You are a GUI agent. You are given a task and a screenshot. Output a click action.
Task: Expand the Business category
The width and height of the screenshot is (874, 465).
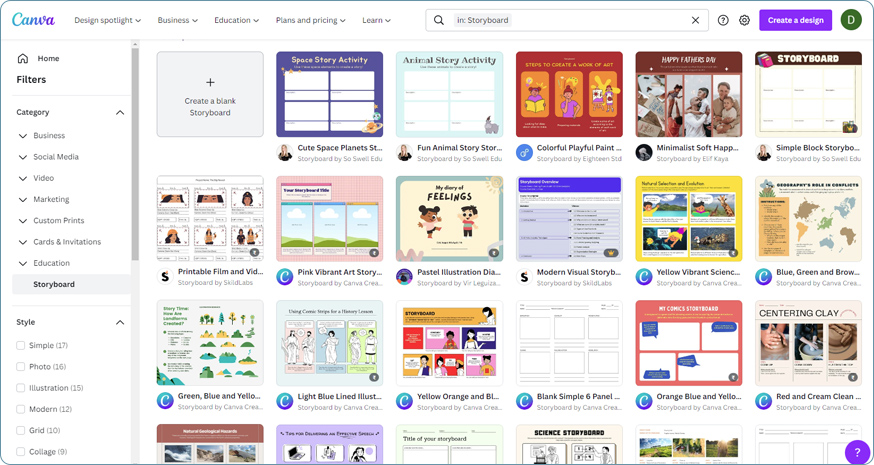coord(23,135)
